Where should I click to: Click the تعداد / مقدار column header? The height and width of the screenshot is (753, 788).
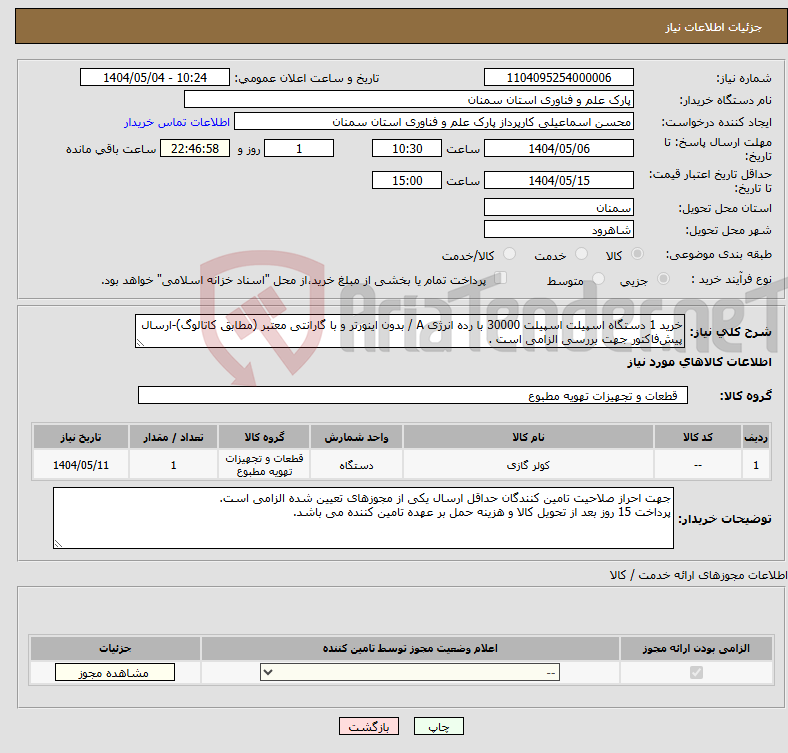(x=173, y=437)
